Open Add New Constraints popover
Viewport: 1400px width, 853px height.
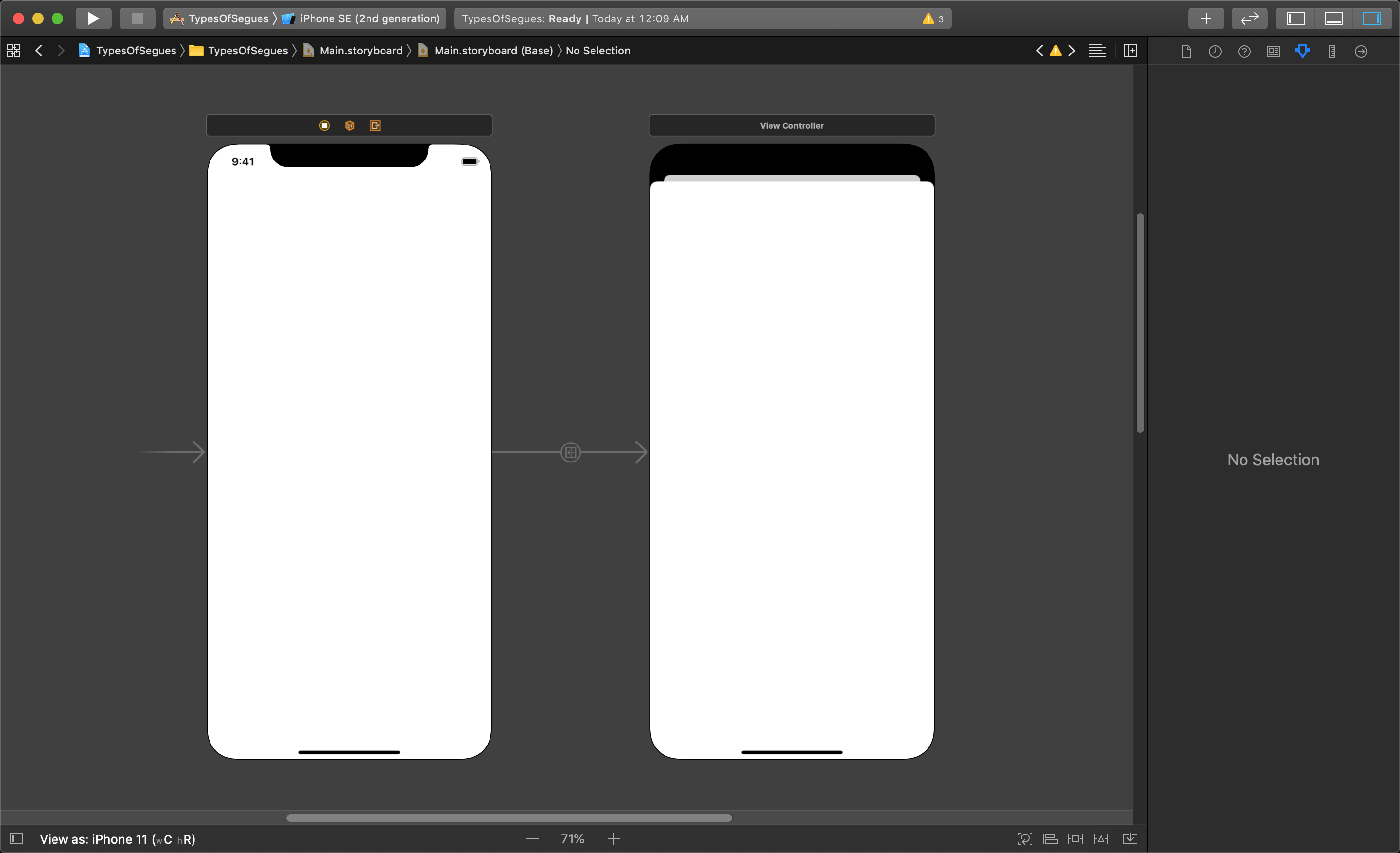pos(1075,839)
